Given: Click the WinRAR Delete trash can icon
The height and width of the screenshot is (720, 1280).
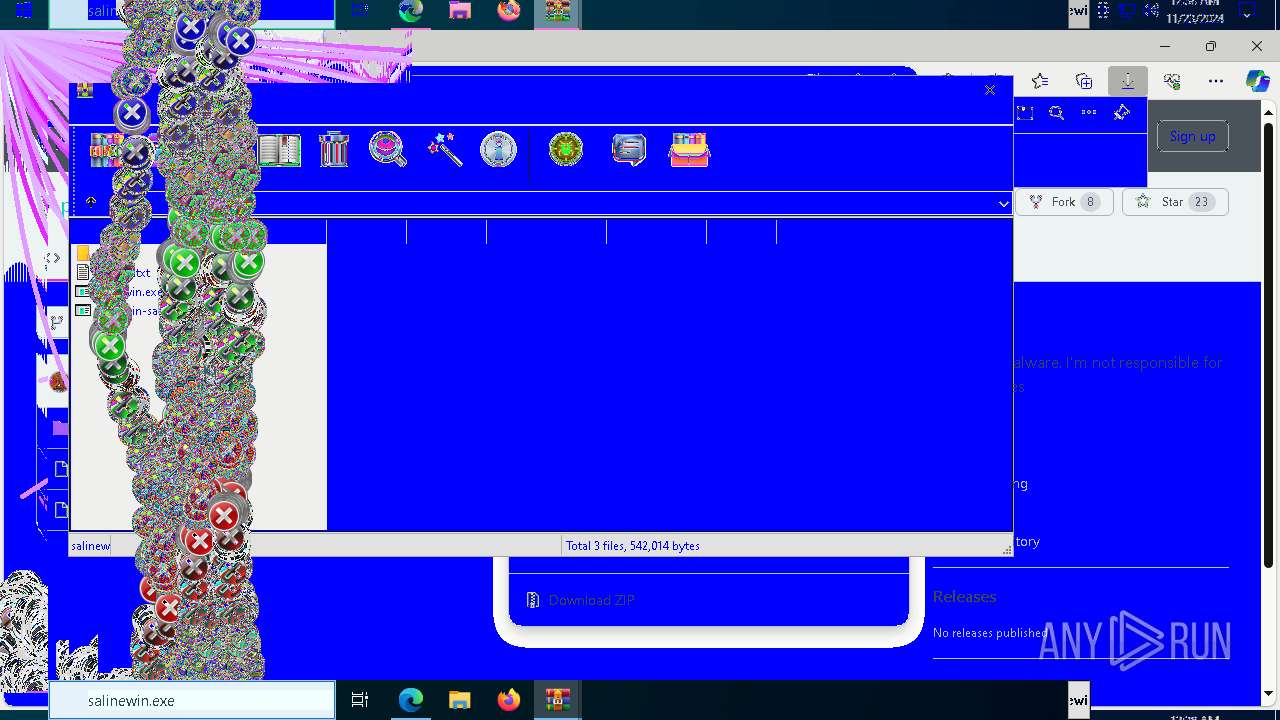Looking at the screenshot, I should (334, 150).
